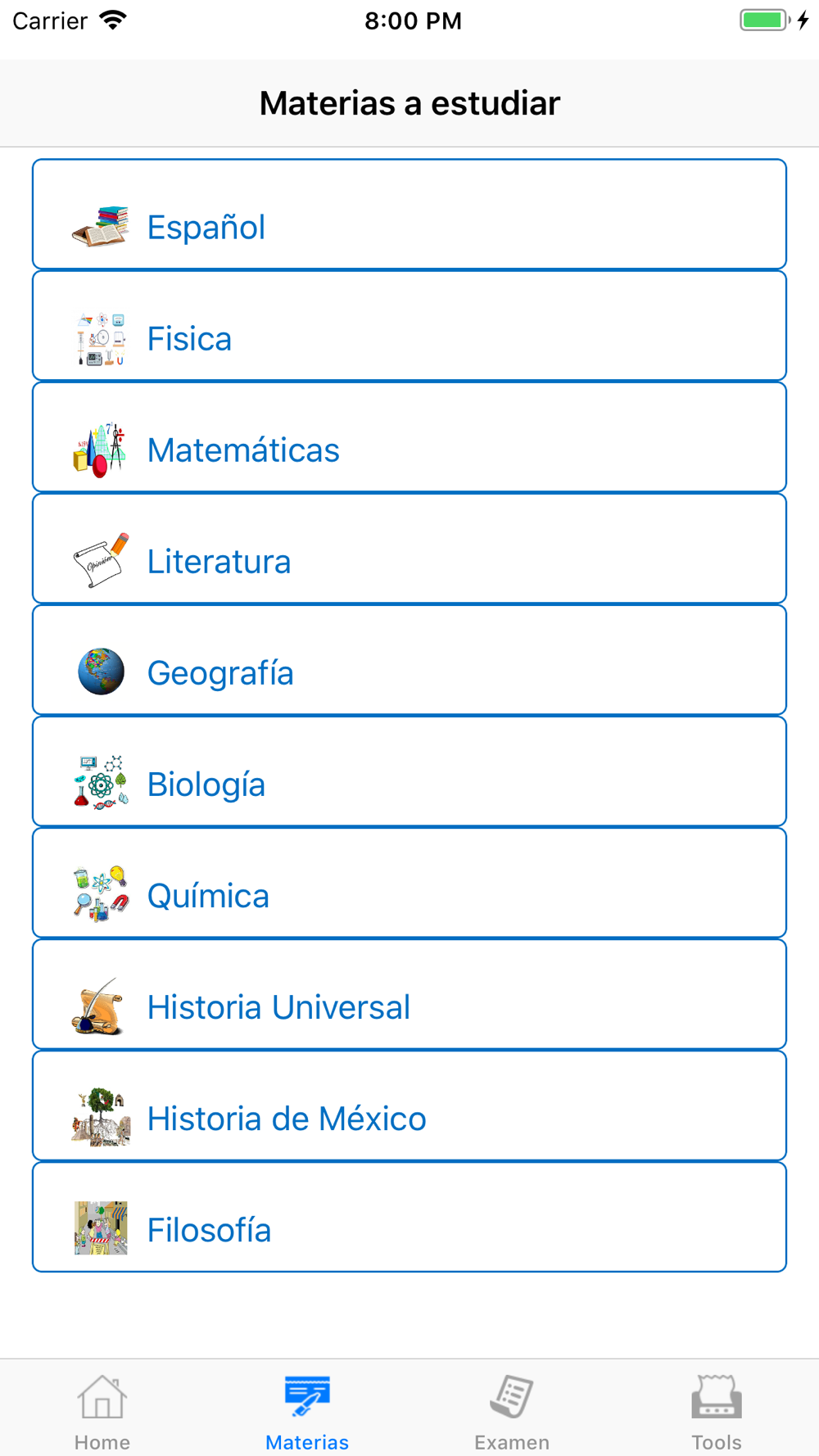The width and height of the screenshot is (819, 1456).
Task: Tap the battery indicator in status bar
Action: point(765,20)
